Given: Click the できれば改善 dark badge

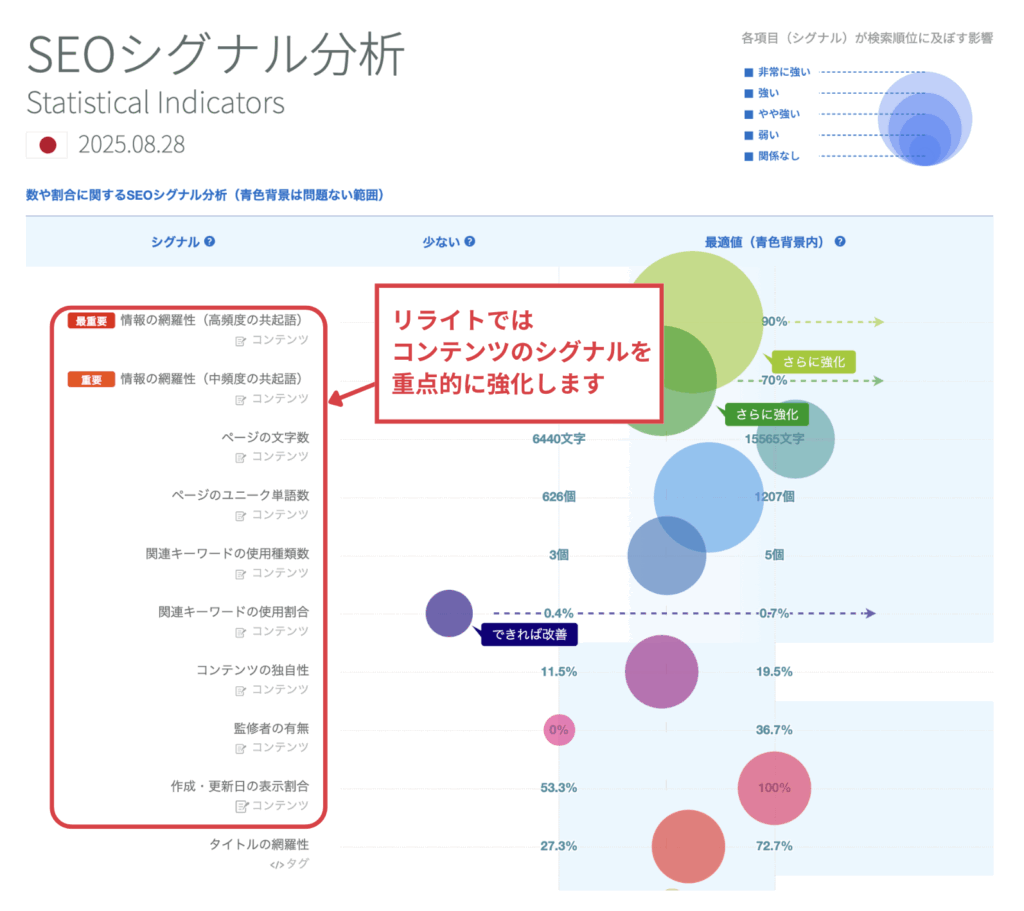Looking at the screenshot, I should (528, 635).
